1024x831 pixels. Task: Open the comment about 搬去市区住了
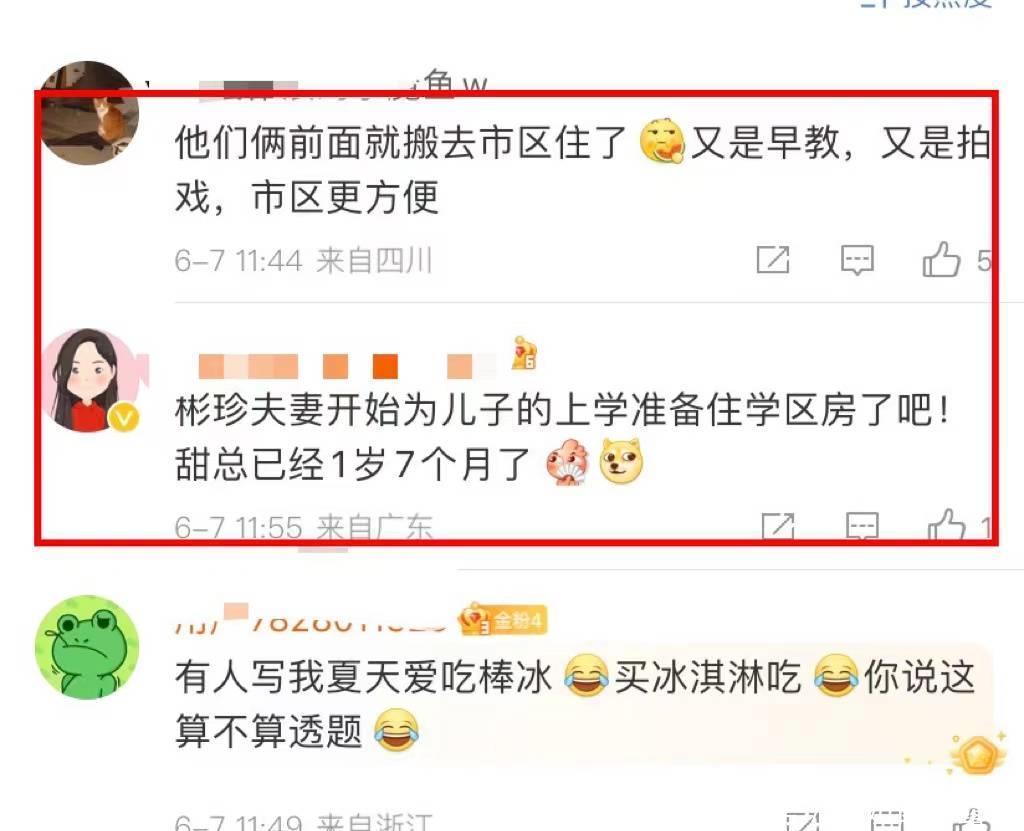583,169
